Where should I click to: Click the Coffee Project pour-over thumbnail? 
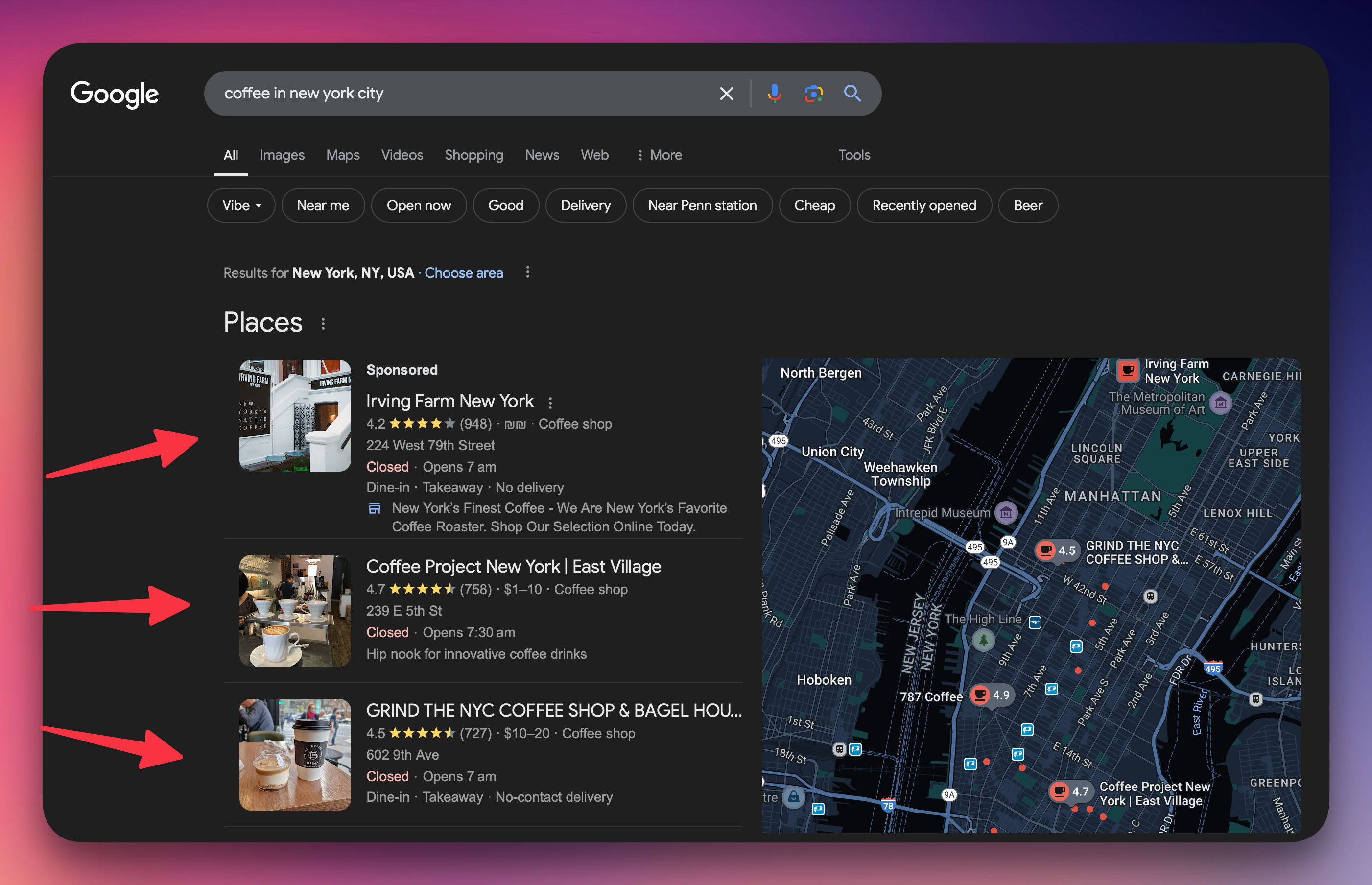tap(295, 610)
